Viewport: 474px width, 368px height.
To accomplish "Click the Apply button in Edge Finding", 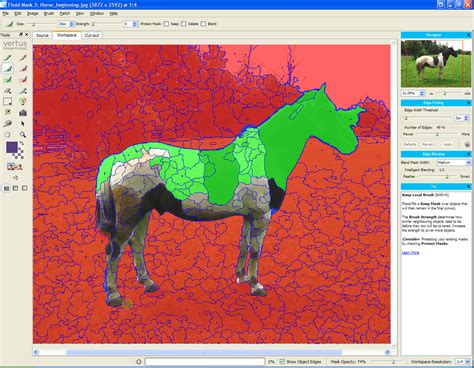I will (447, 144).
